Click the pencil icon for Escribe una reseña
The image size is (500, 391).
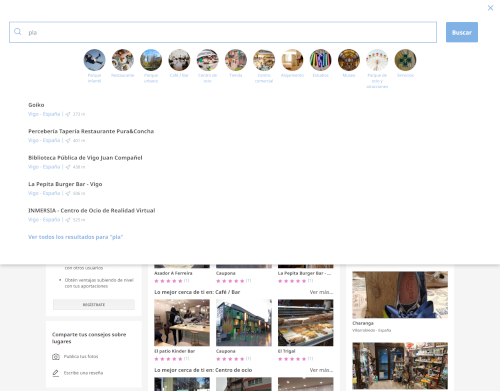56,373
